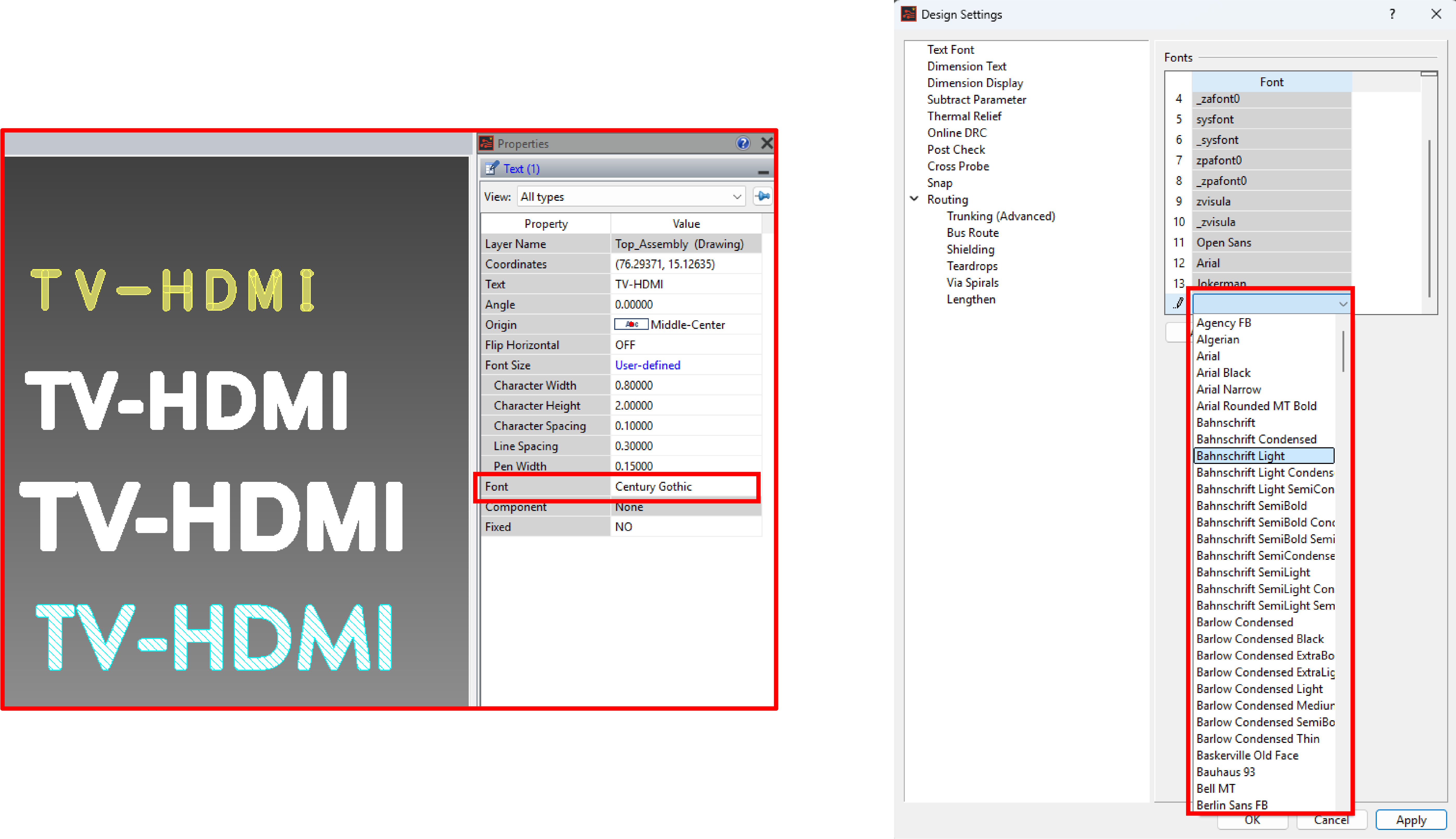This screenshot has height=839, width=1456.
Task: Click the Font Size User-defined value
Action: click(x=686, y=365)
